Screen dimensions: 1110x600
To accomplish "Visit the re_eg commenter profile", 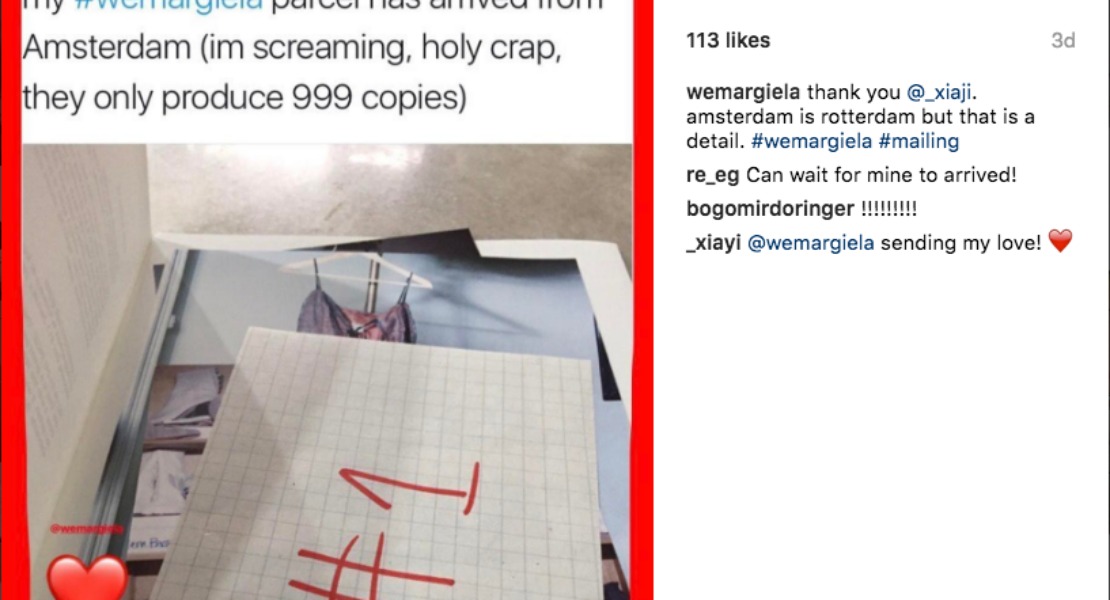I will pyautogui.click(x=712, y=175).
